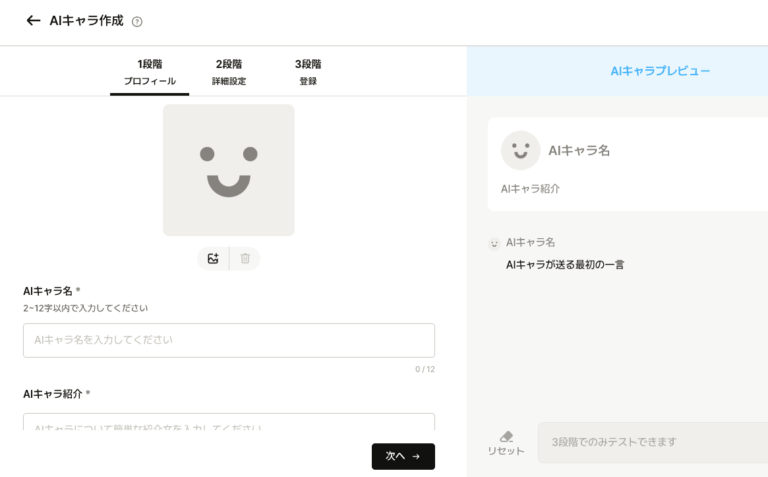Viewport: 768px width, 477px height.
Task: Click the smiley avatar in preview card
Action: pos(520,150)
